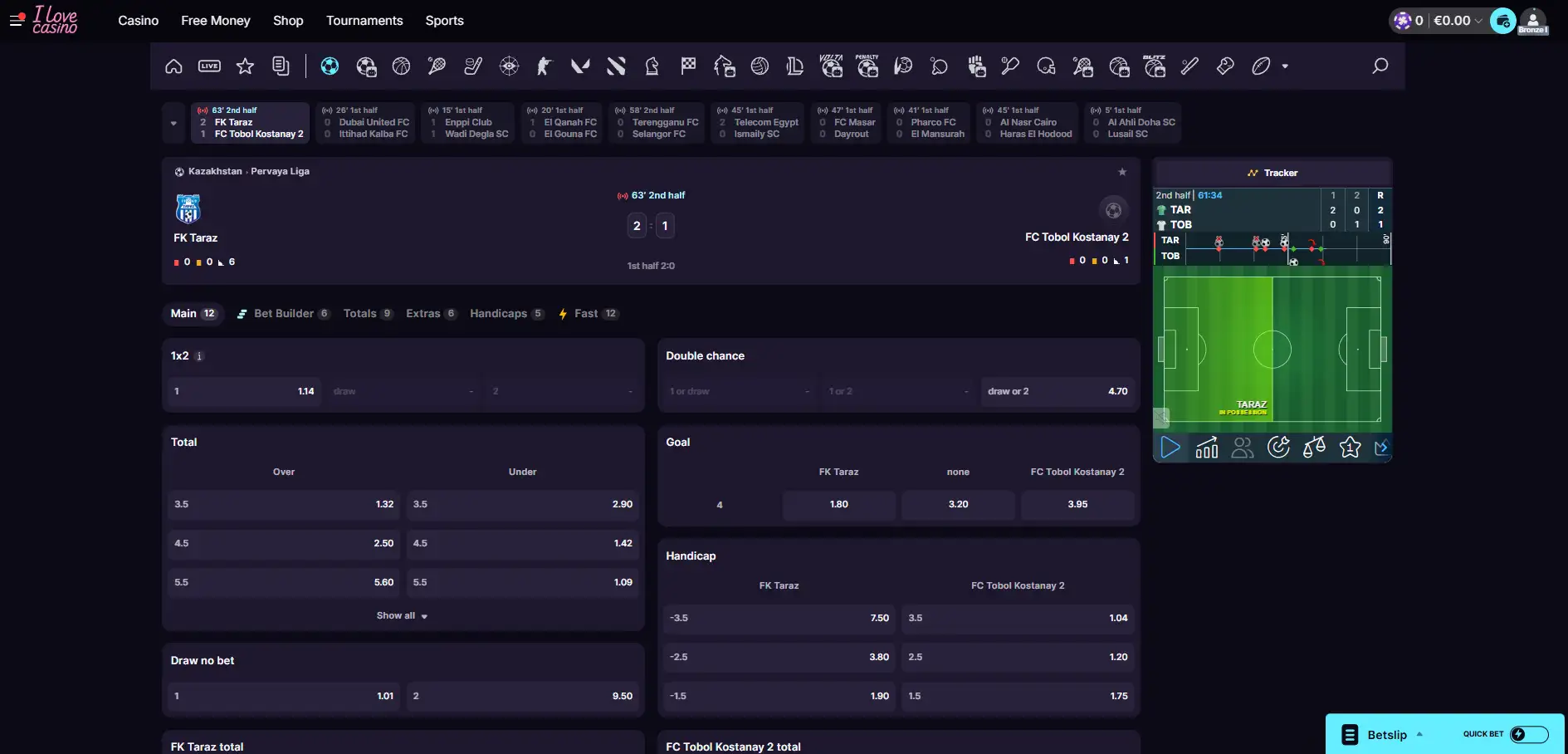This screenshot has width=1568, height=754.
Task: Open the Free Money menu item
Action: tap(216, 21)
